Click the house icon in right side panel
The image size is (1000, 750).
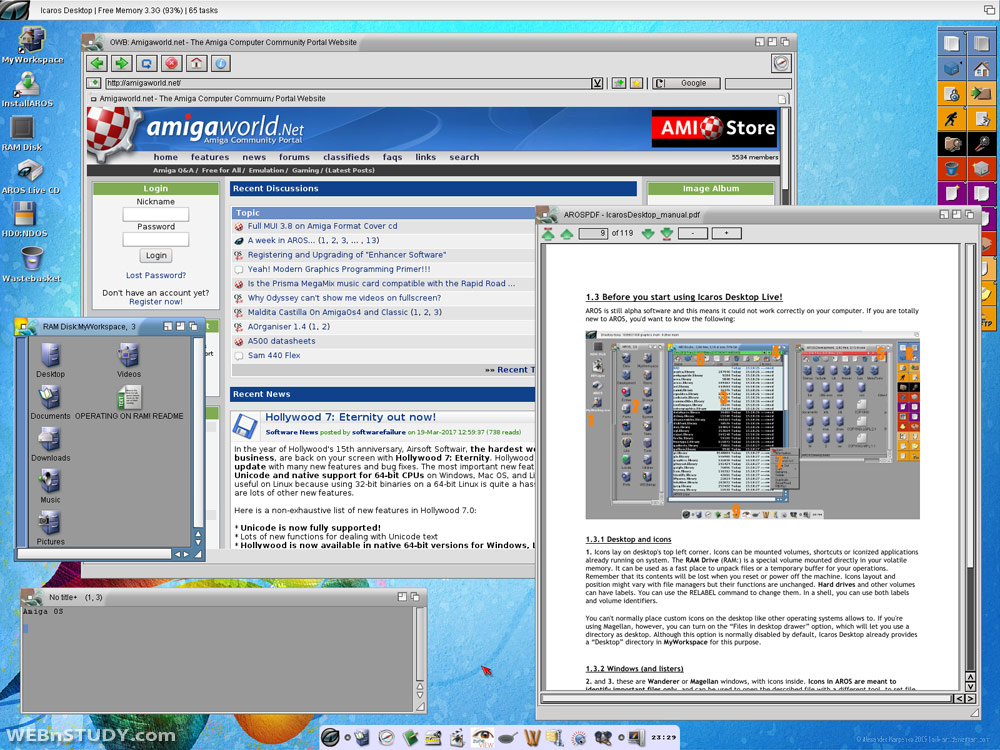pos(982,68)
